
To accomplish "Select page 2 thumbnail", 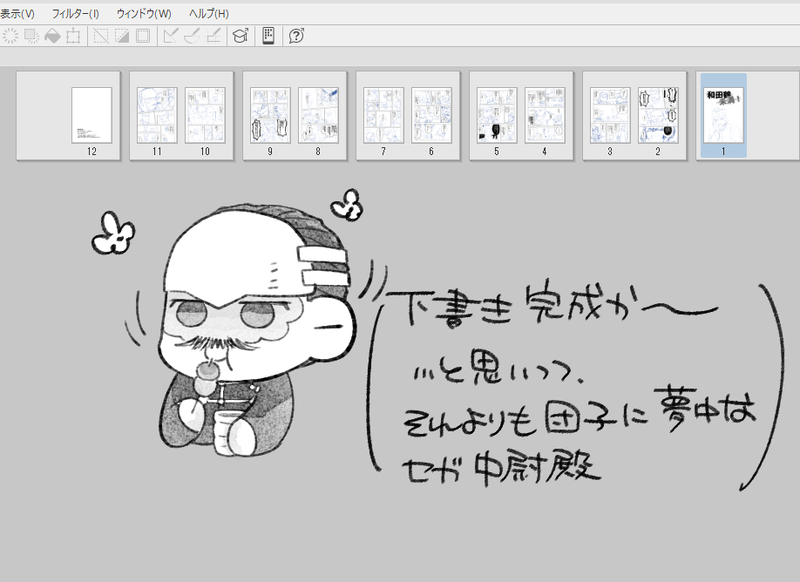I will (658, 115).
